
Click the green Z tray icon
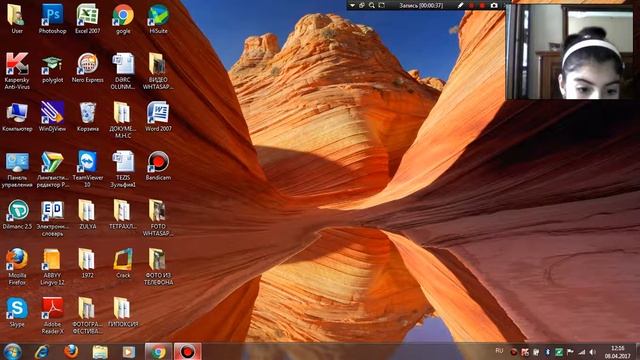(559, 352)
